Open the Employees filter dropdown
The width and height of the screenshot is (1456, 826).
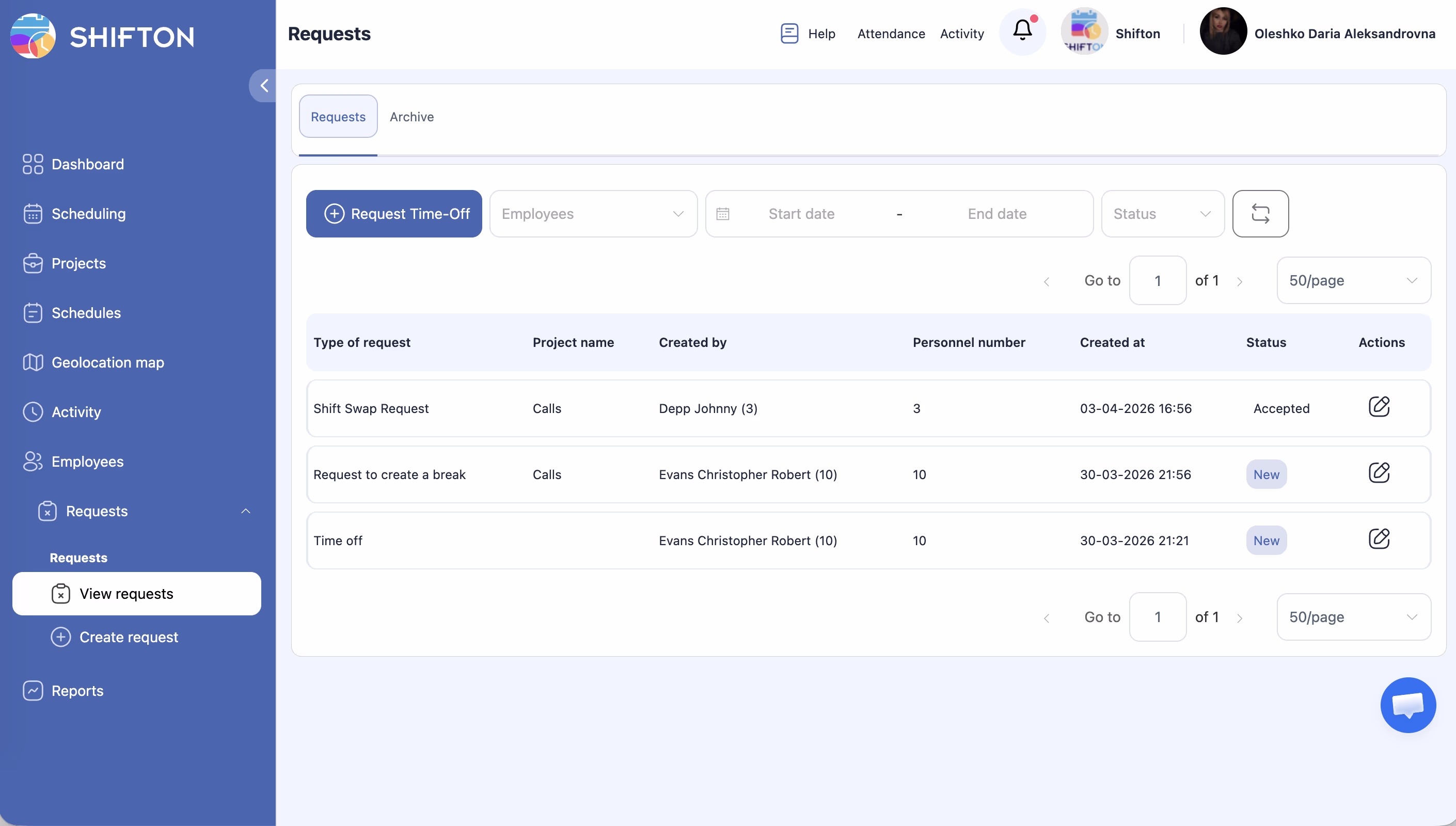pos(593,214)
